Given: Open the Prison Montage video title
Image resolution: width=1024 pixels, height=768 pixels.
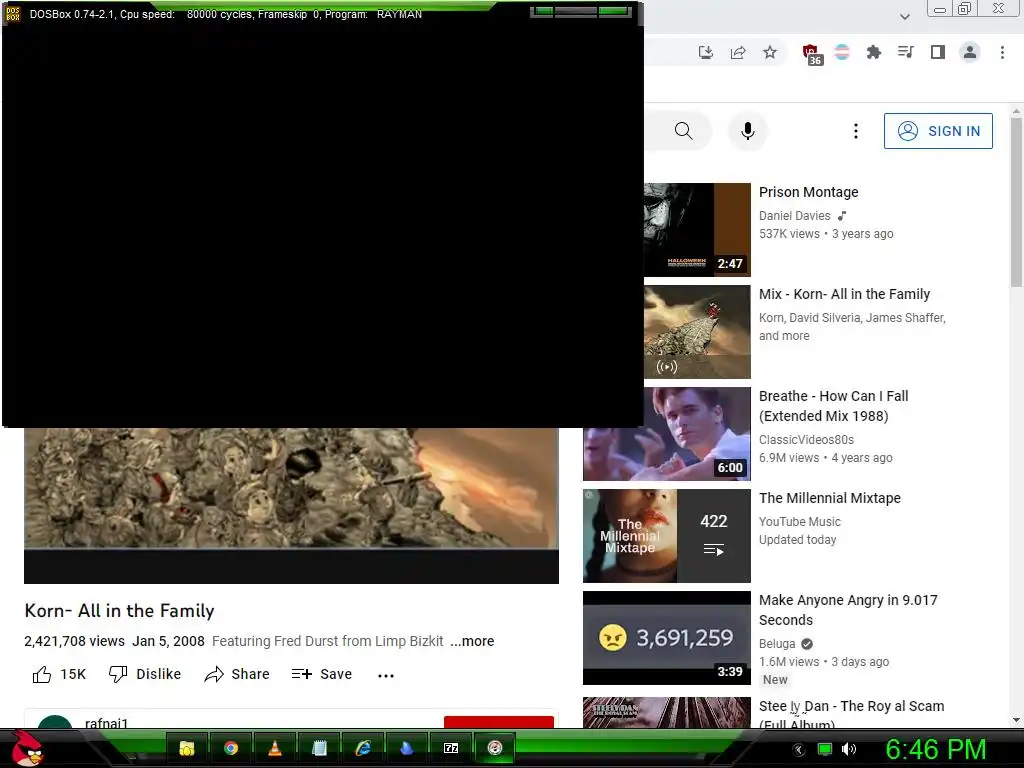Looking at the screenshot, I should point(808,192).
